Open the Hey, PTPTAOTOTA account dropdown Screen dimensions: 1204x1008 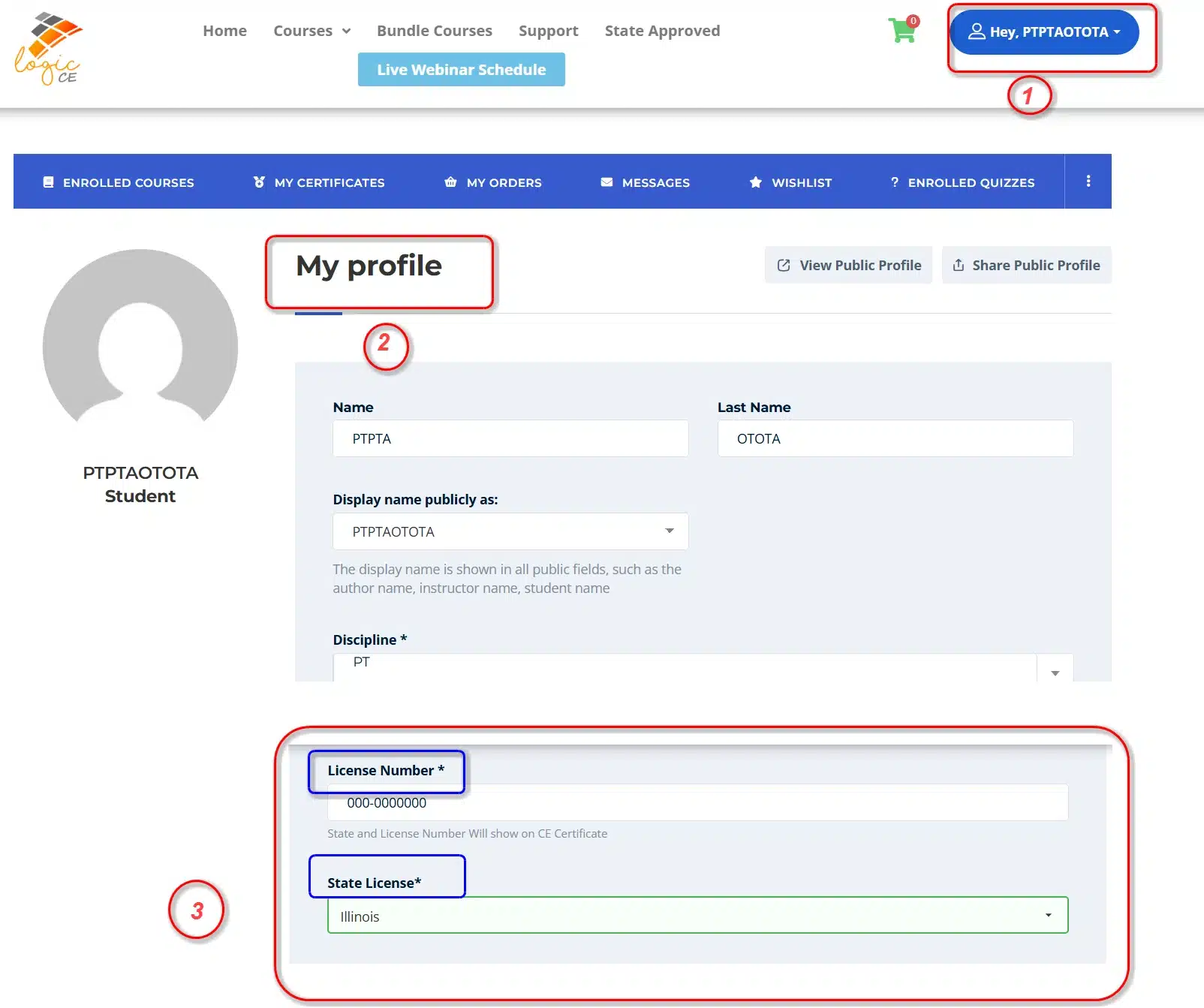click(1044, 32)
